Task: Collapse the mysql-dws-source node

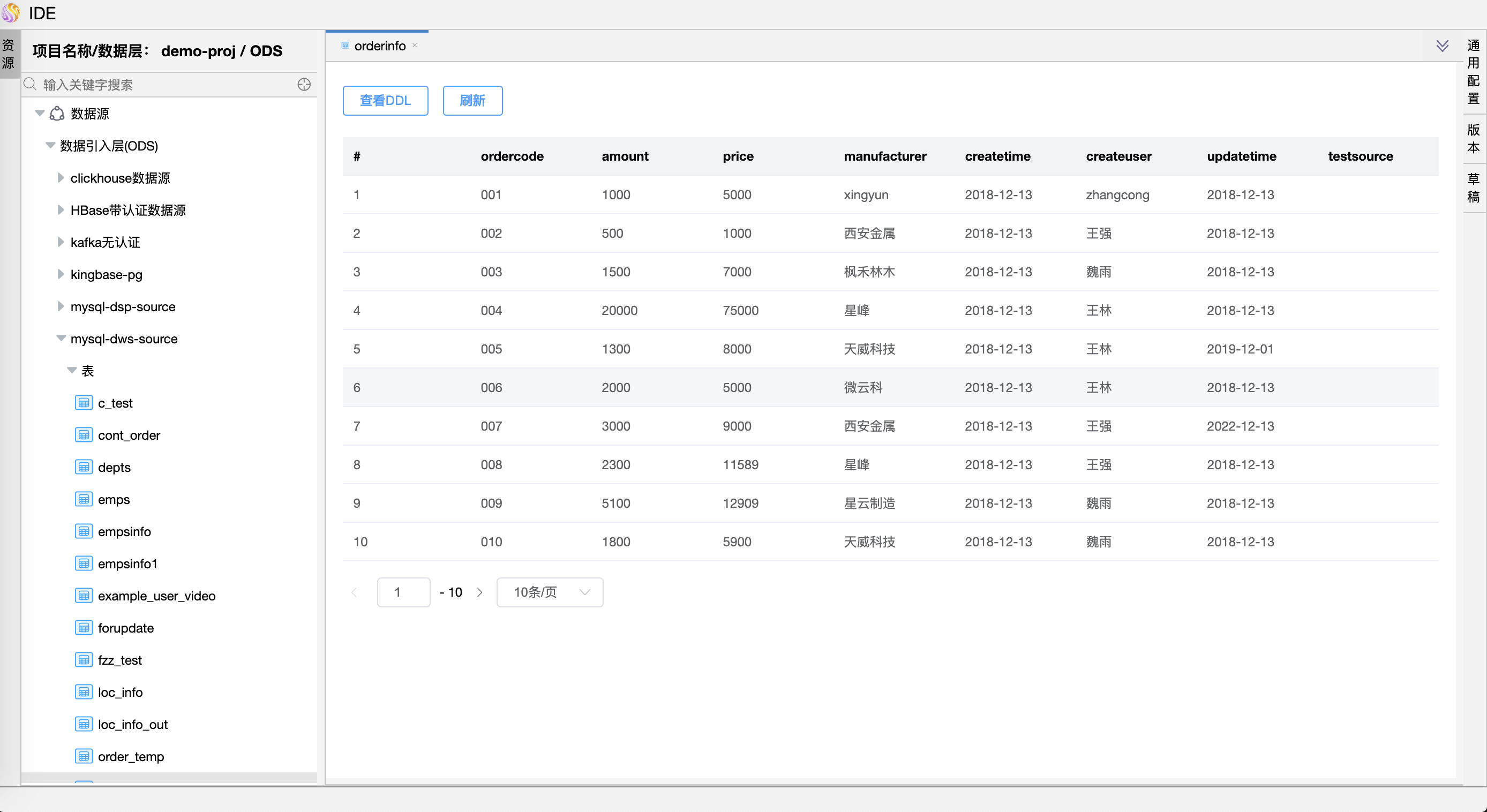Action: click(x=60, y=339)
